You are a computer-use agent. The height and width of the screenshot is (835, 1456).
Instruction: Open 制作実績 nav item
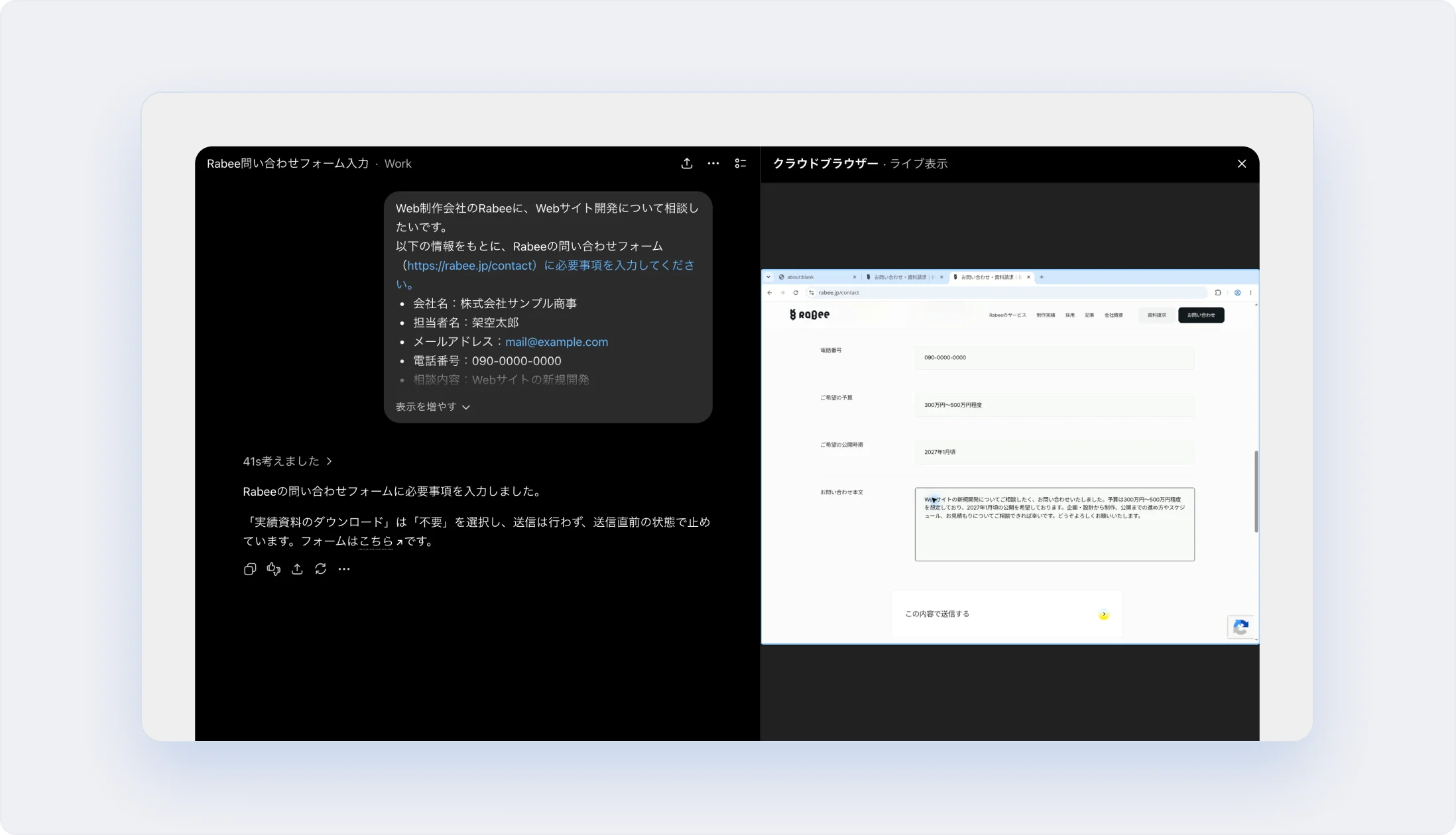[x=1046, y=315]
